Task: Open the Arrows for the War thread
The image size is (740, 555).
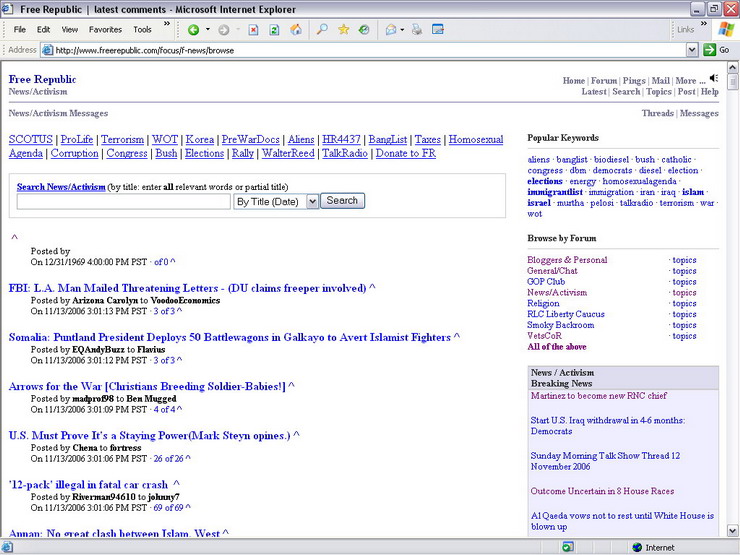Action: coord(147,386)
